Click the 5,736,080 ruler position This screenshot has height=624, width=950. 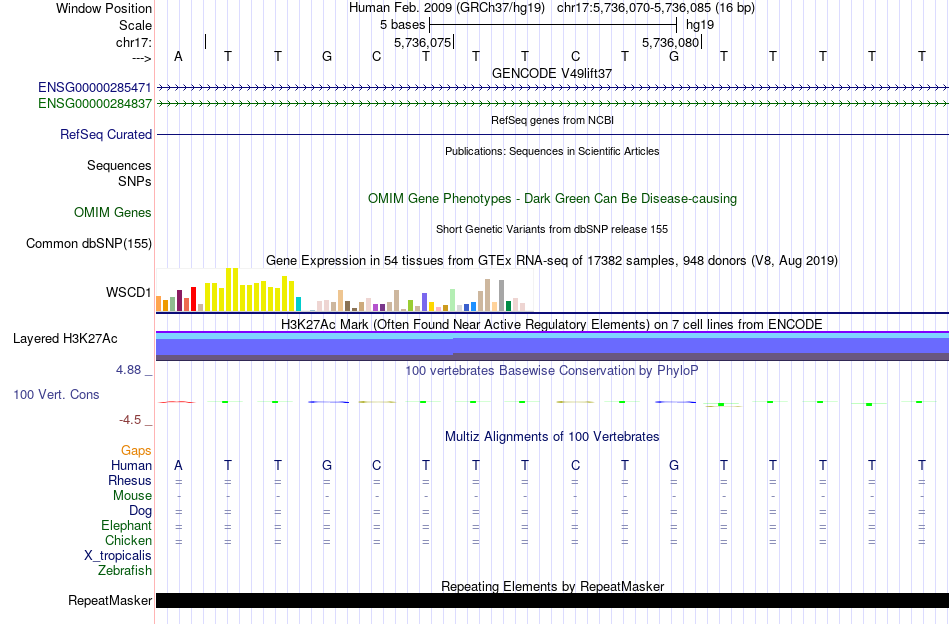(671, 42)
